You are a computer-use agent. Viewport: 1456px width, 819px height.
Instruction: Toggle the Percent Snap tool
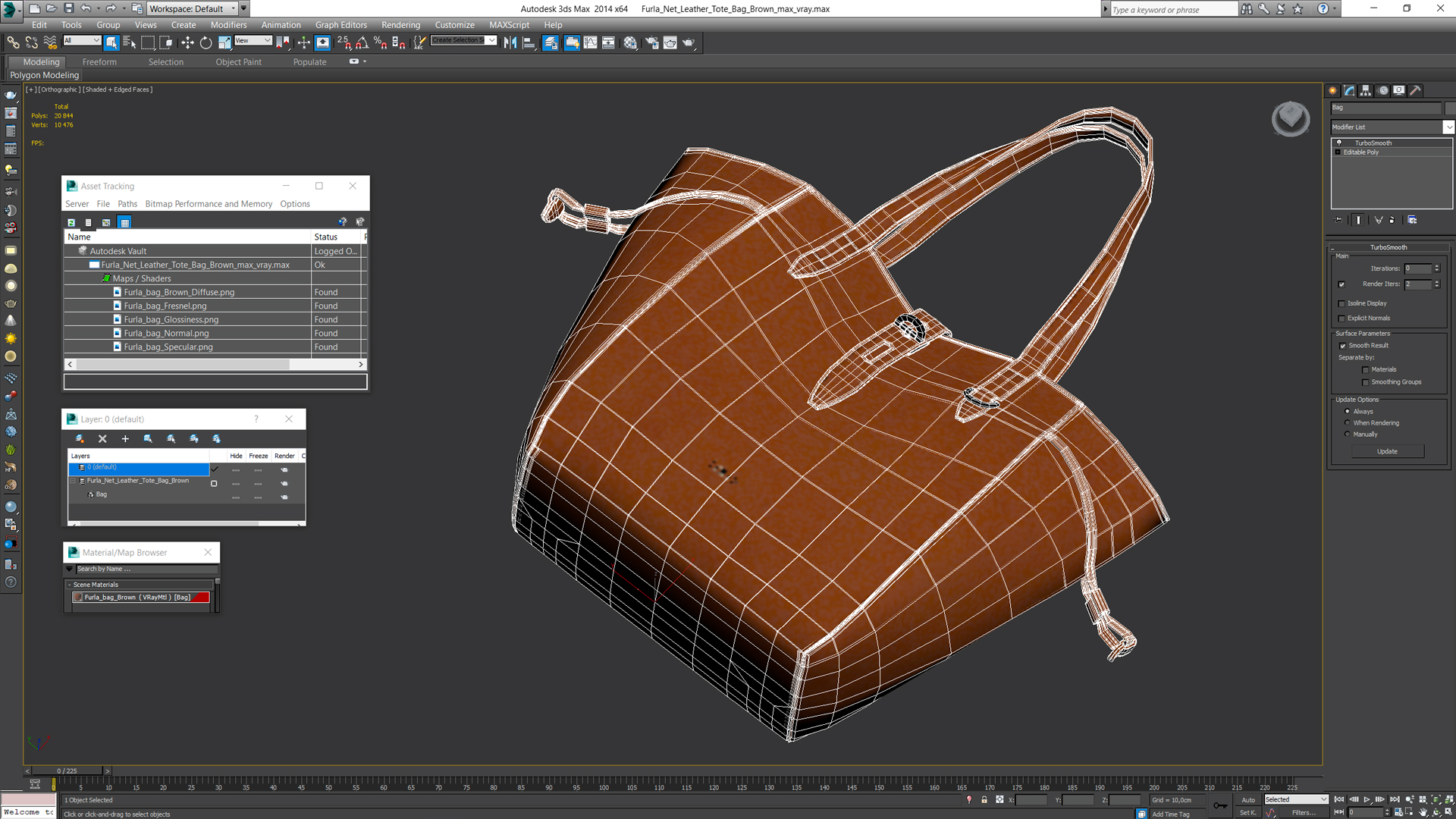(x=380, y=42)
